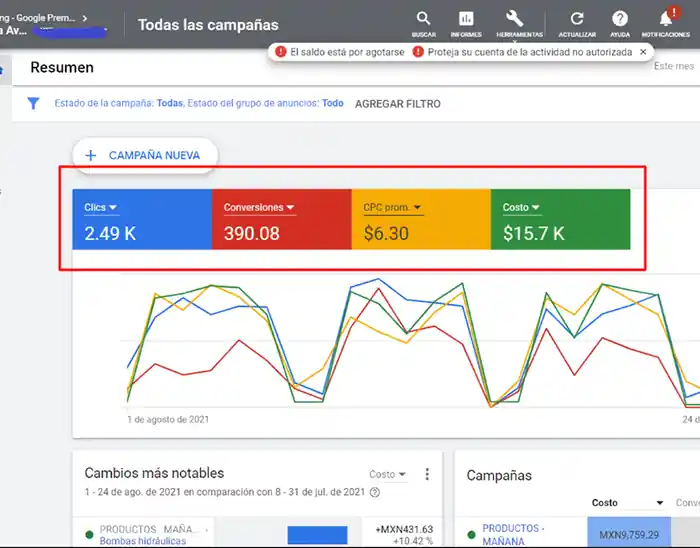Click the '1 de agosto de 2021' axis label
The height and width of the screenshot is (548, 700).
click(168, 419)
